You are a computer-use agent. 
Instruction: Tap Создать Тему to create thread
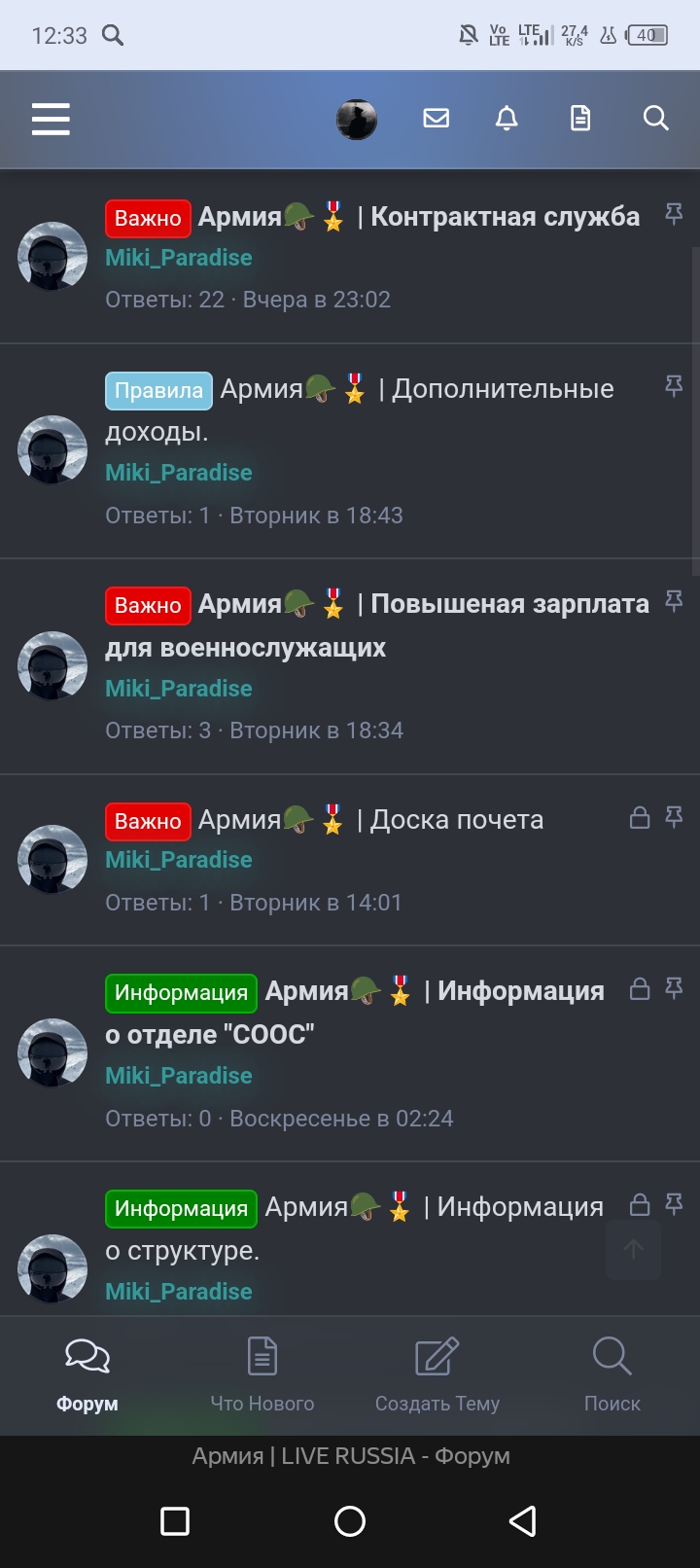[437, 1375]
